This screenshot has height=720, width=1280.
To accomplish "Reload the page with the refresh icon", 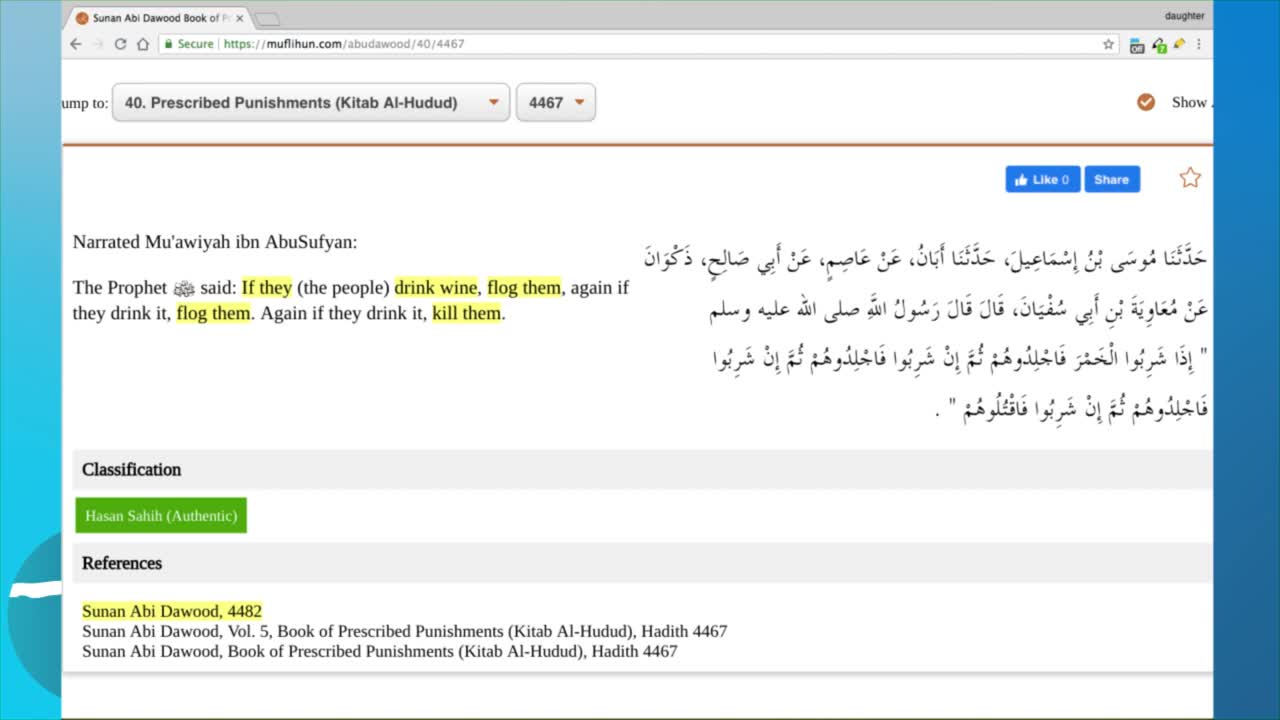I will click(x=120, y=44).
